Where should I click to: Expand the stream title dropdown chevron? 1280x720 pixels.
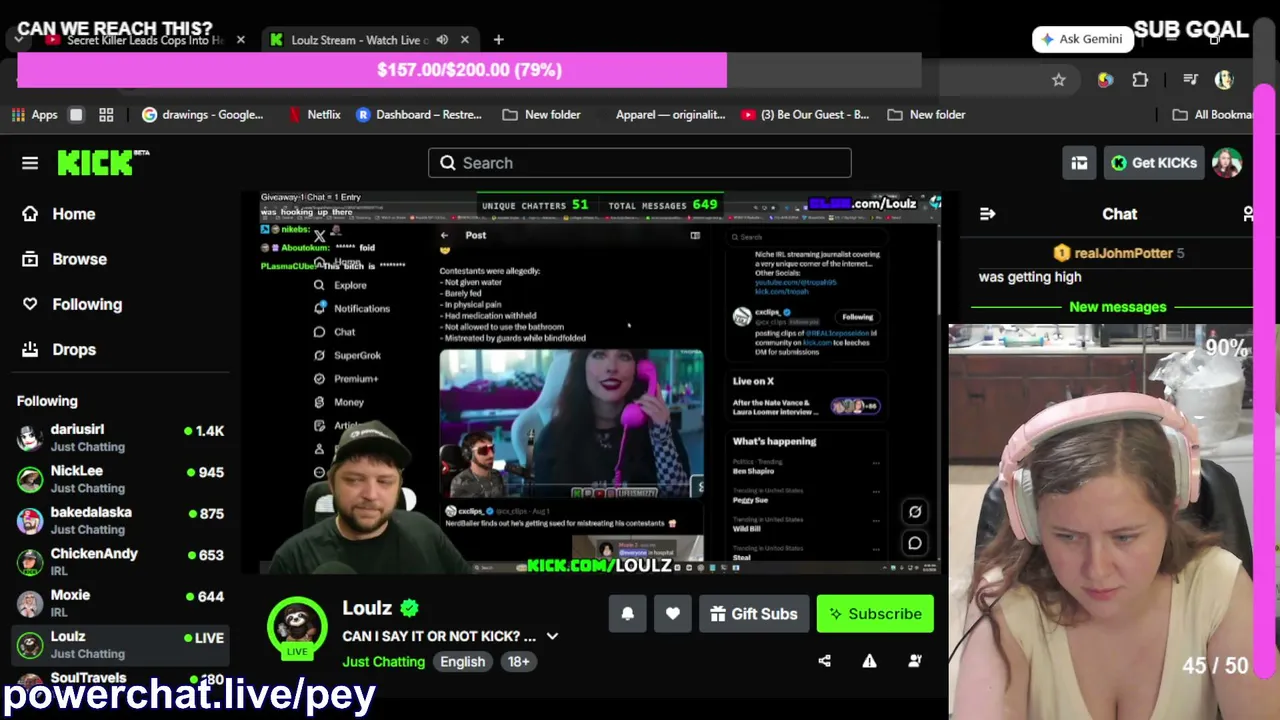pos(552,636)
